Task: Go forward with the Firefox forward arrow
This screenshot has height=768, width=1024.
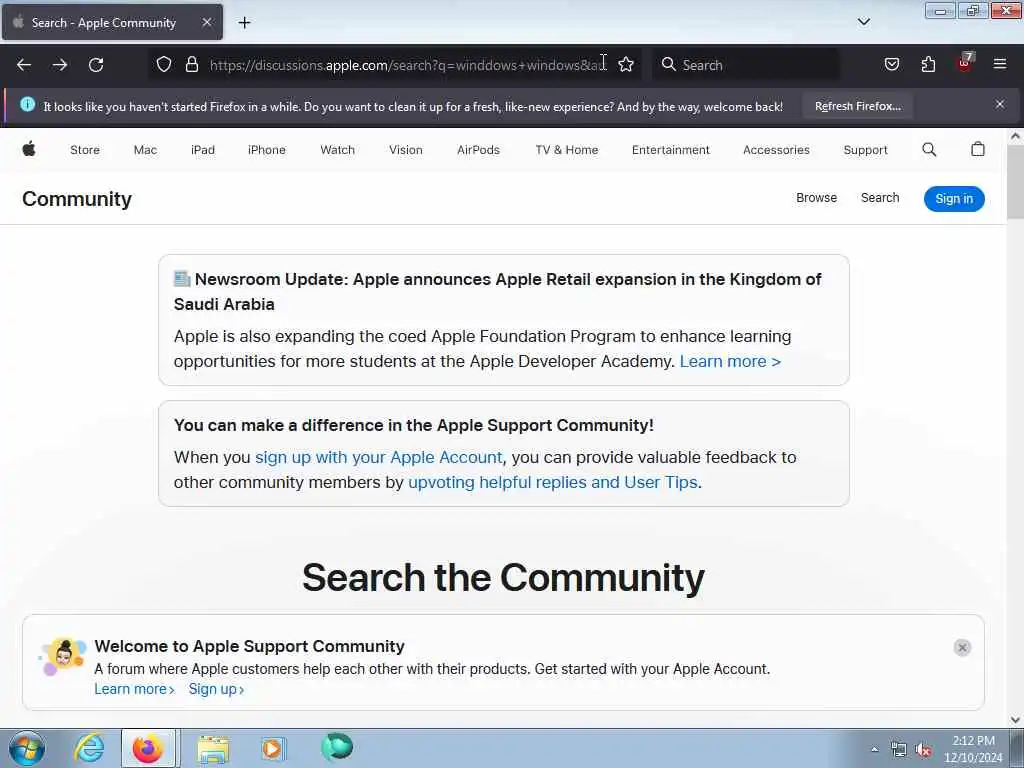Action: [60, 65]
